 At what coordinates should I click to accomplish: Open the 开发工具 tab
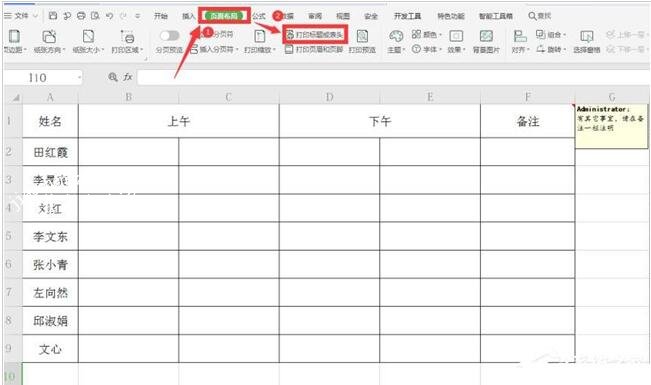[x=407, y=16]
